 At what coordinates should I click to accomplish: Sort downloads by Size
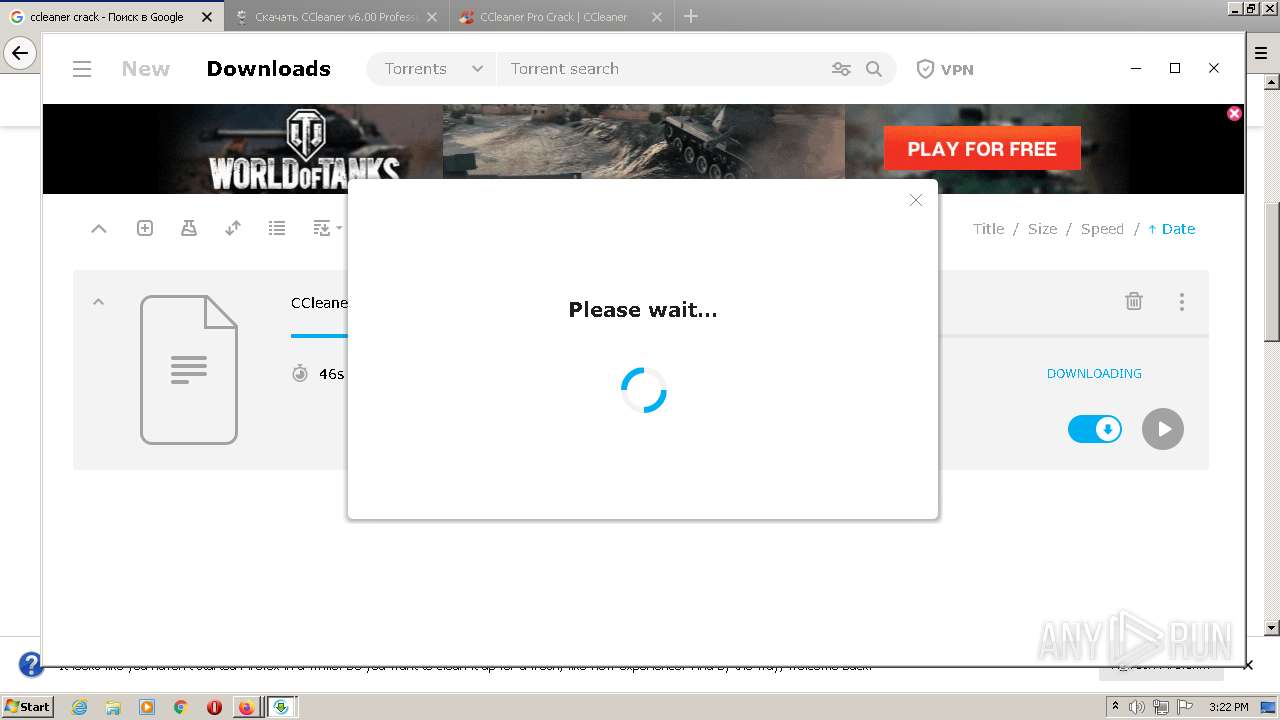click(x=1042, y=229)
